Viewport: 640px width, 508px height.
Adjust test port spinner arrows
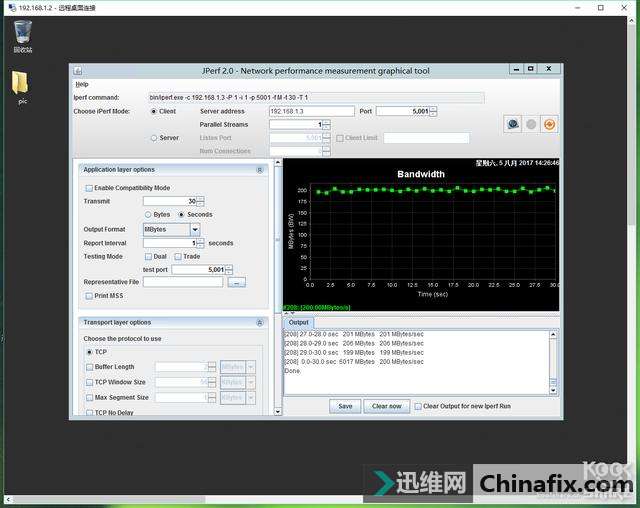point(229,270)
